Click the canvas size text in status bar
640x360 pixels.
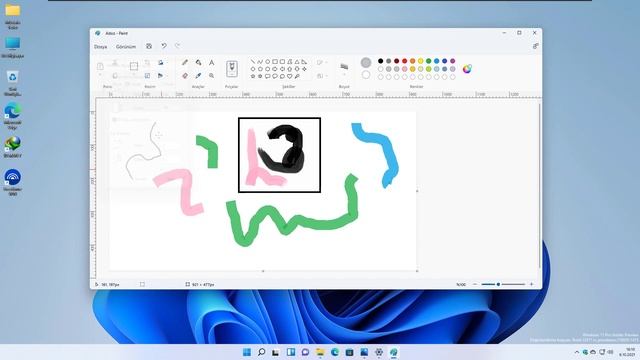[203, 284]
